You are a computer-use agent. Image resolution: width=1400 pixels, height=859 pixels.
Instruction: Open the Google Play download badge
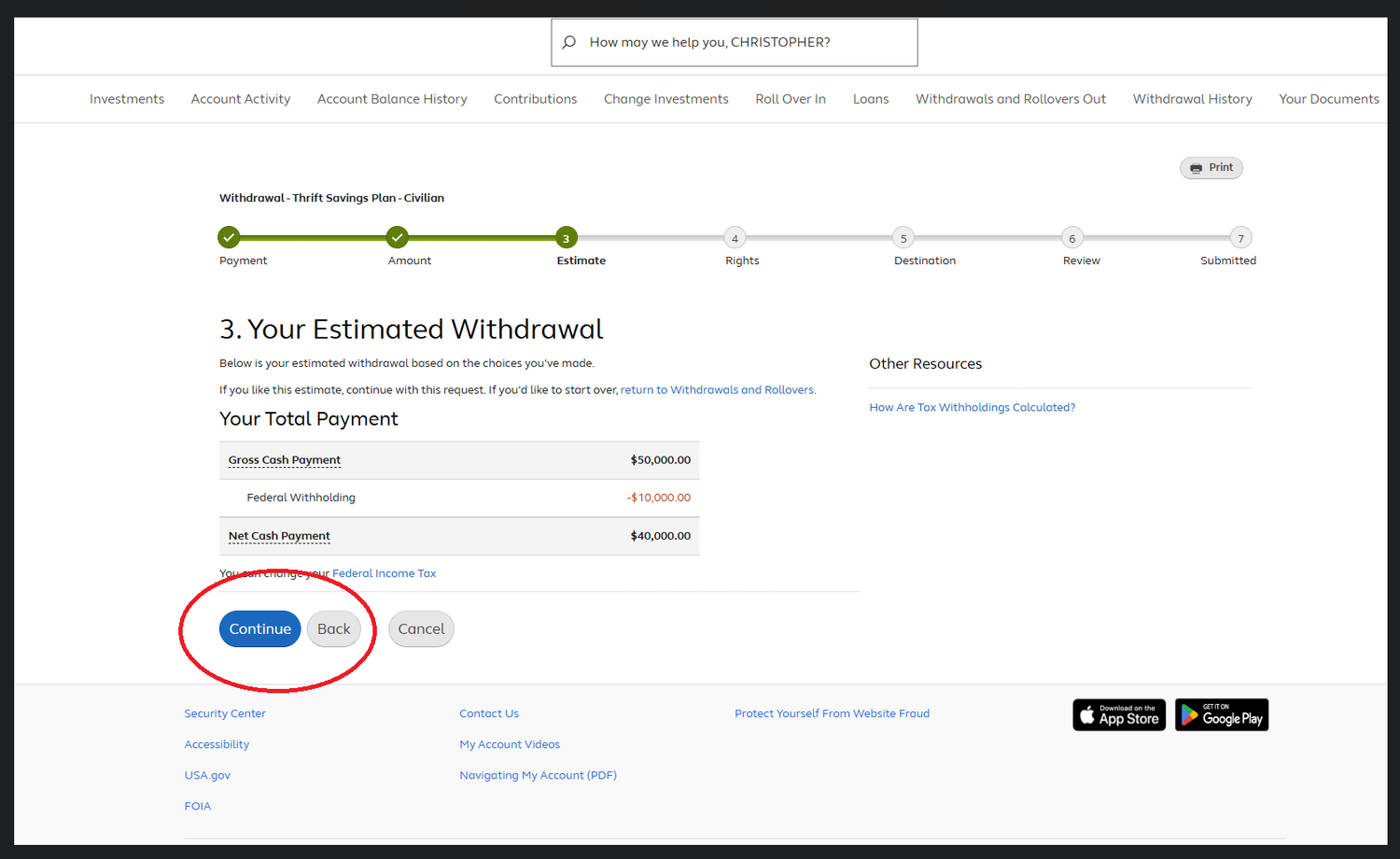tap(1221, 714)
